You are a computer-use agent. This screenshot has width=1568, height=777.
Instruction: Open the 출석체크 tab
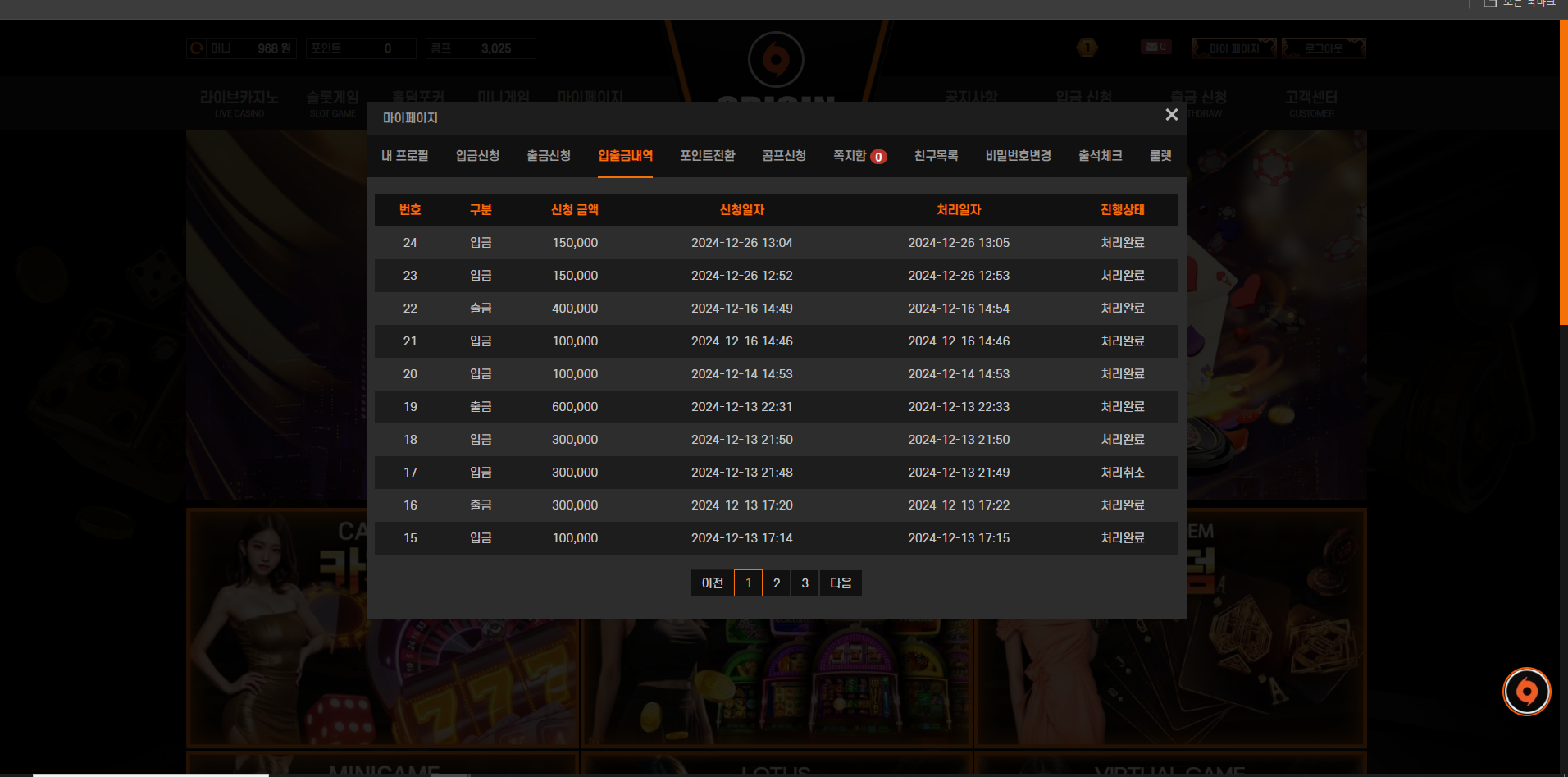coord(1100,155)
